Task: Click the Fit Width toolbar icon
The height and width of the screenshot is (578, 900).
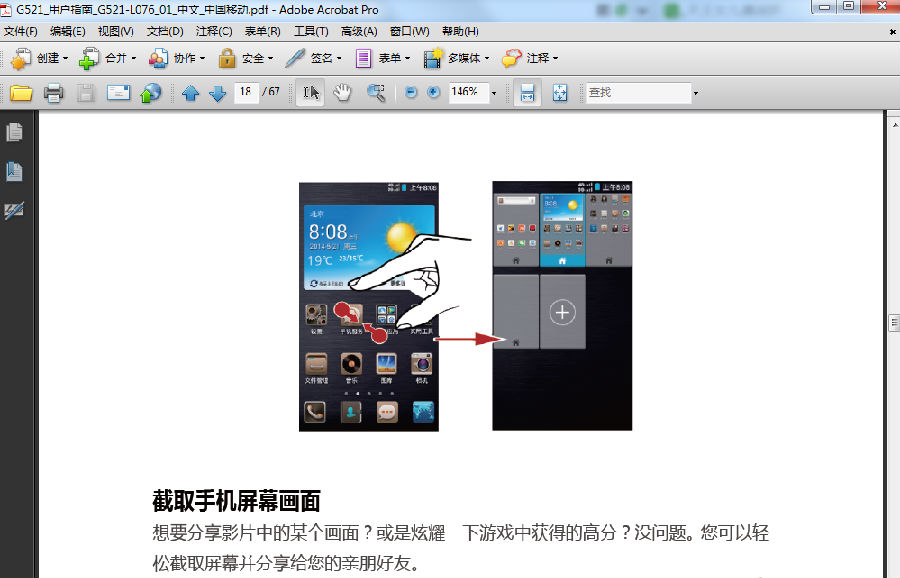Action: tap(528, 92)
